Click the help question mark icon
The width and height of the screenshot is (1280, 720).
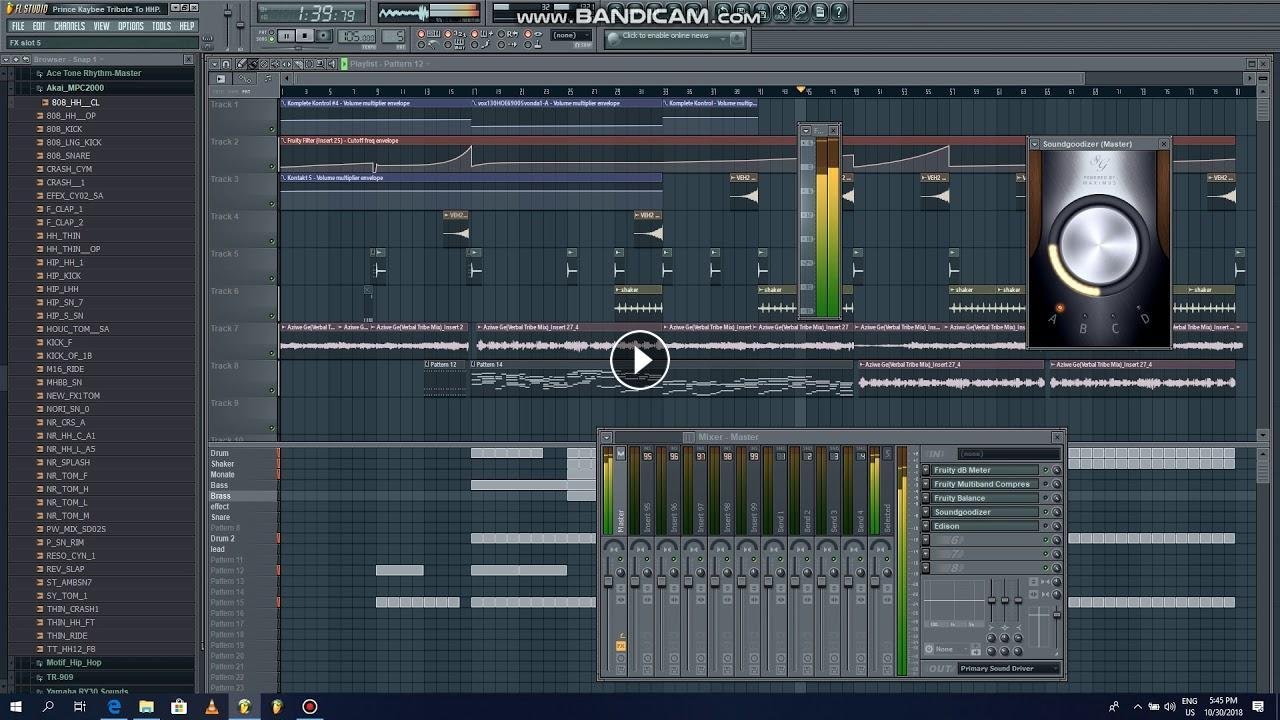coord(839,13)
